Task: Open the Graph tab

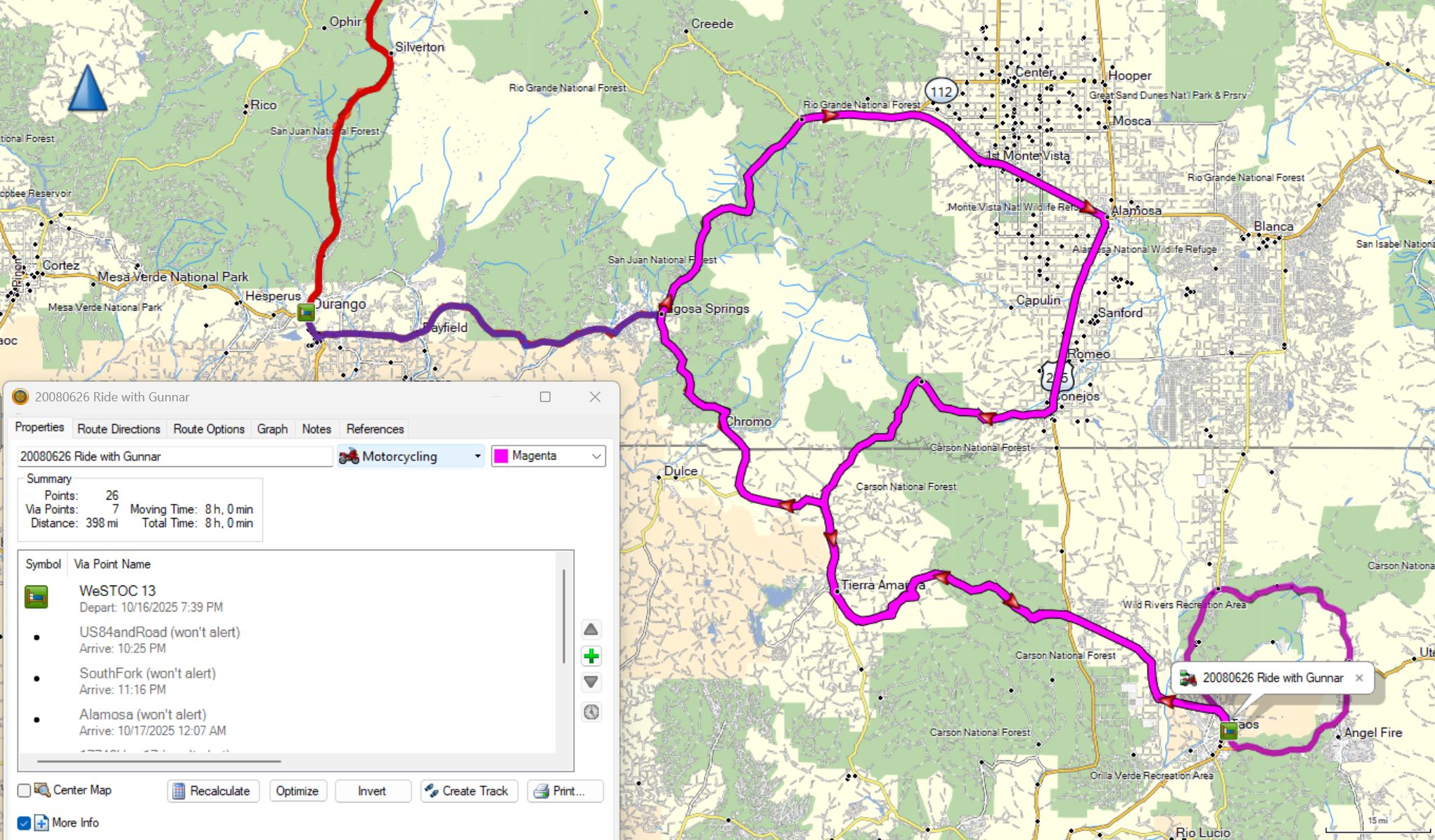Action: (272, 429)
